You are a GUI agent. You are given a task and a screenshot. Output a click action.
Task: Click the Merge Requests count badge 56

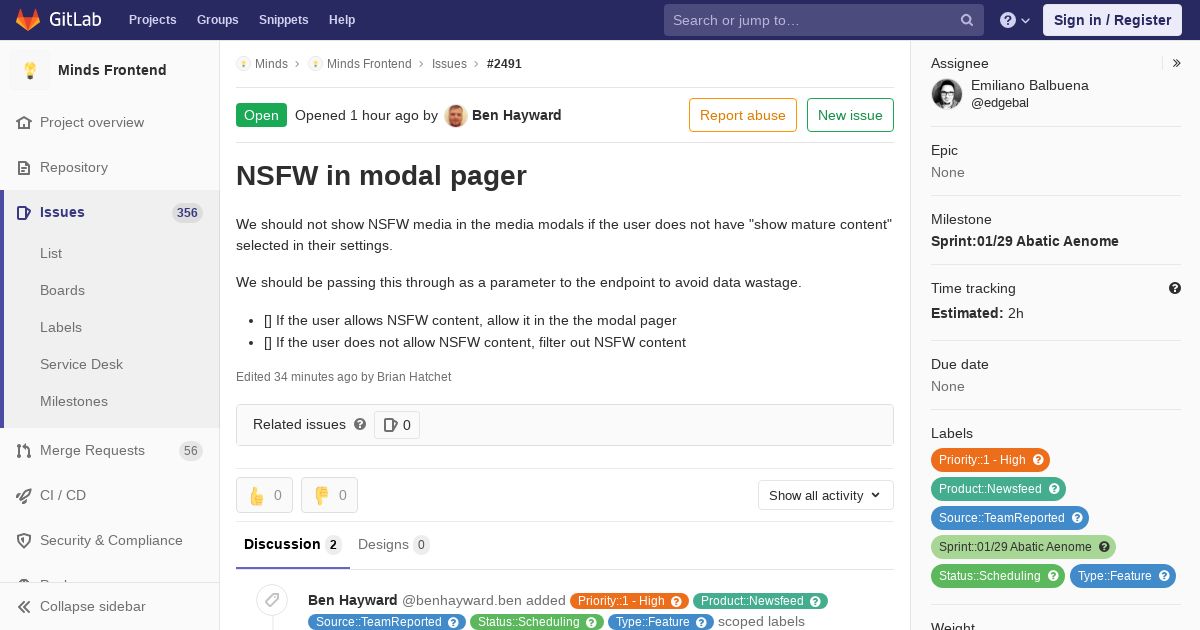click(x=191, y=451)
